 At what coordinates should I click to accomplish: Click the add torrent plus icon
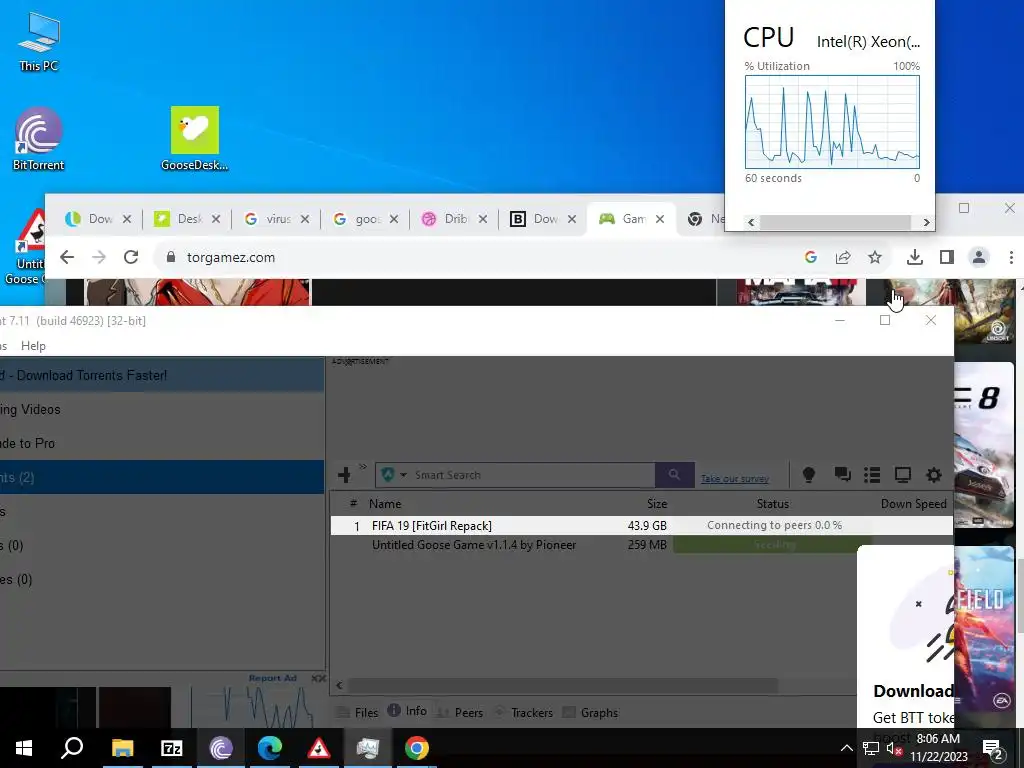[x=344, y=475]
